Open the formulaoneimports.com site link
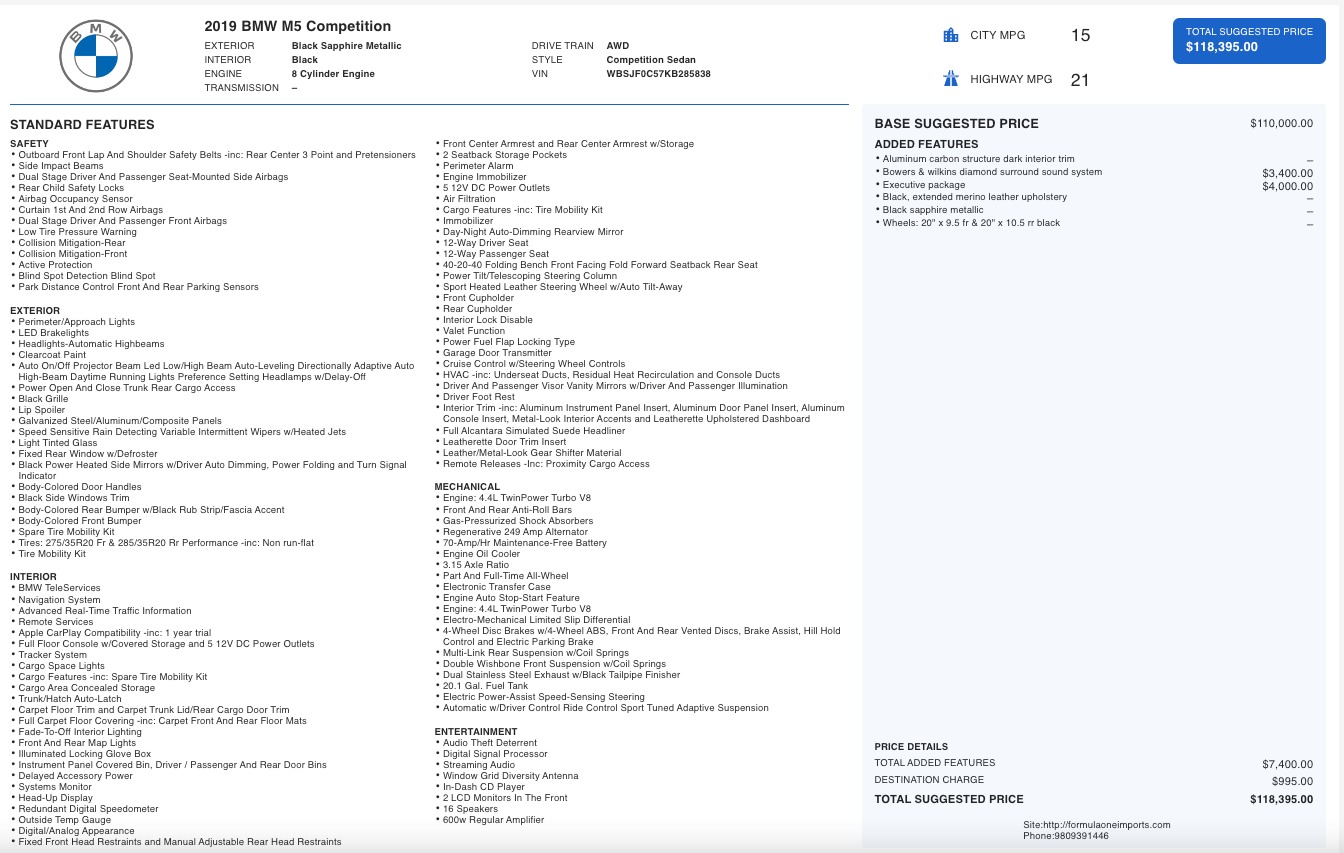Viewport: 1344px width, 853px height. (x=1106, y=825)
